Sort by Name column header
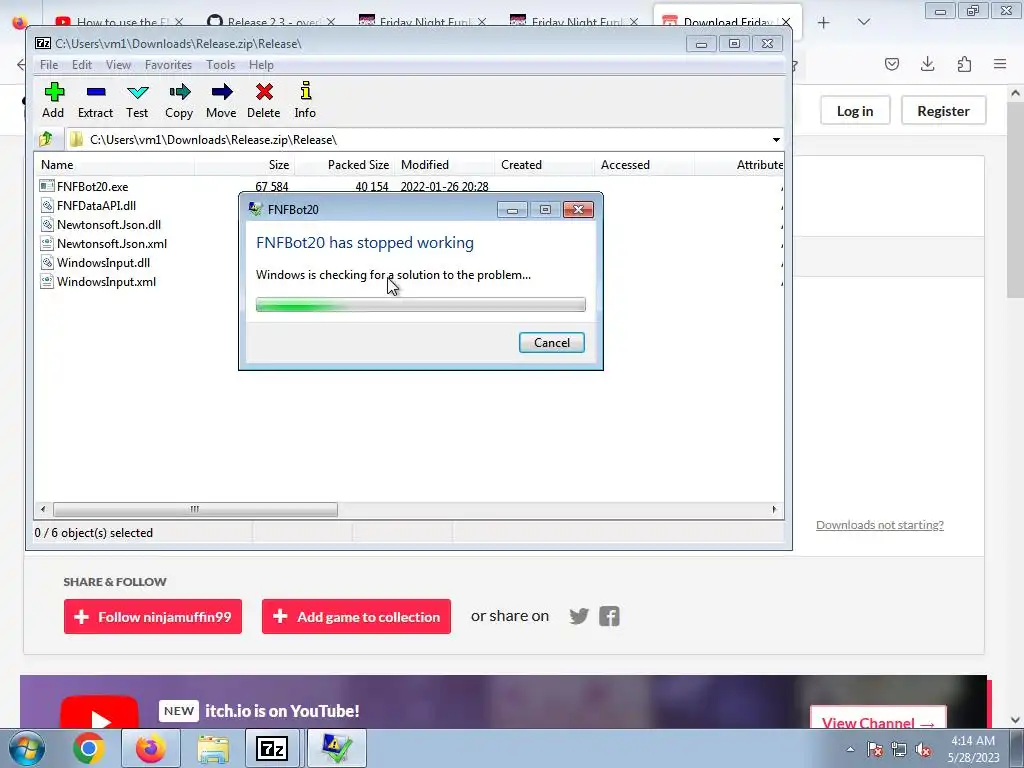This screenshot has width=1024, height=768. 115,165
